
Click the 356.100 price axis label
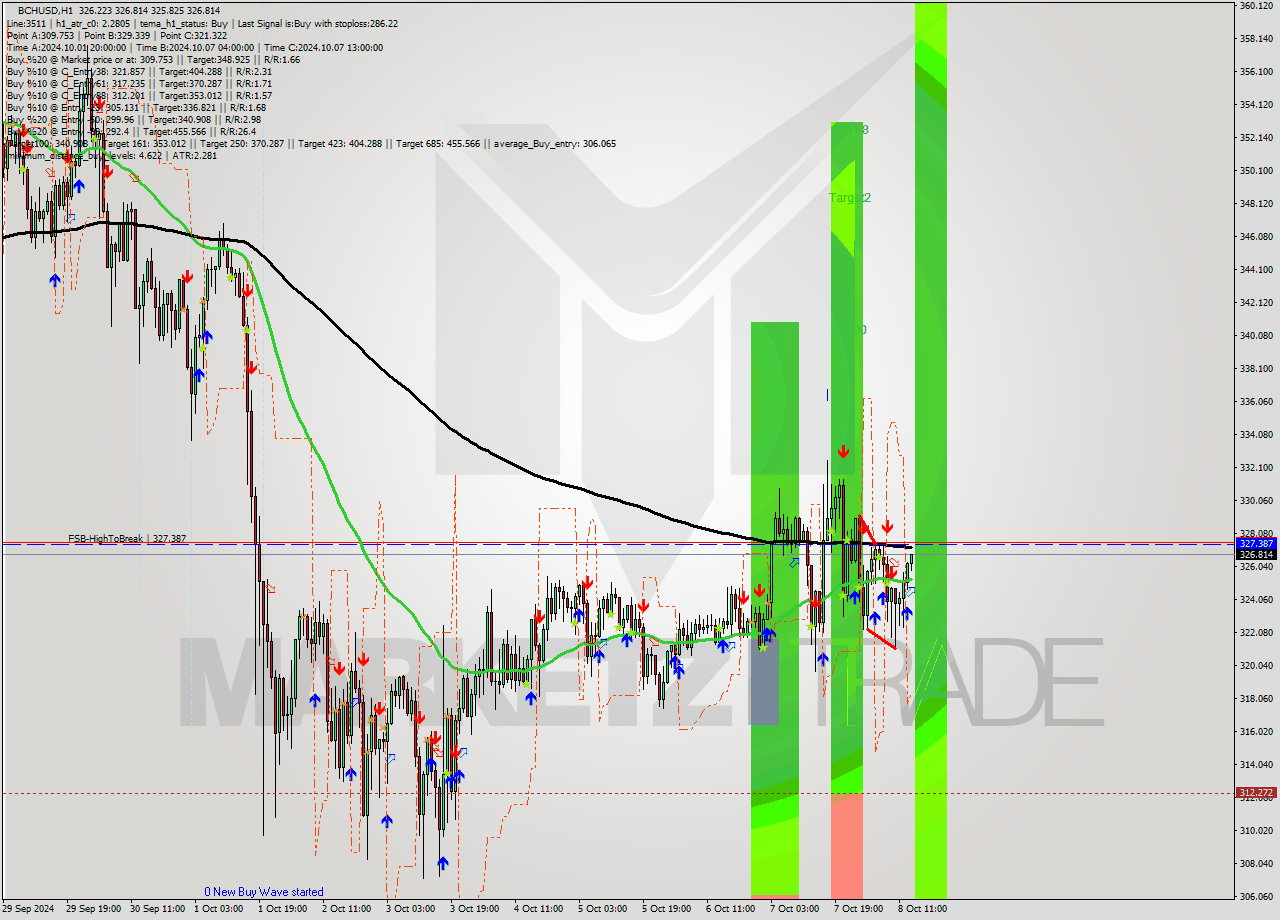[1255, 72]
